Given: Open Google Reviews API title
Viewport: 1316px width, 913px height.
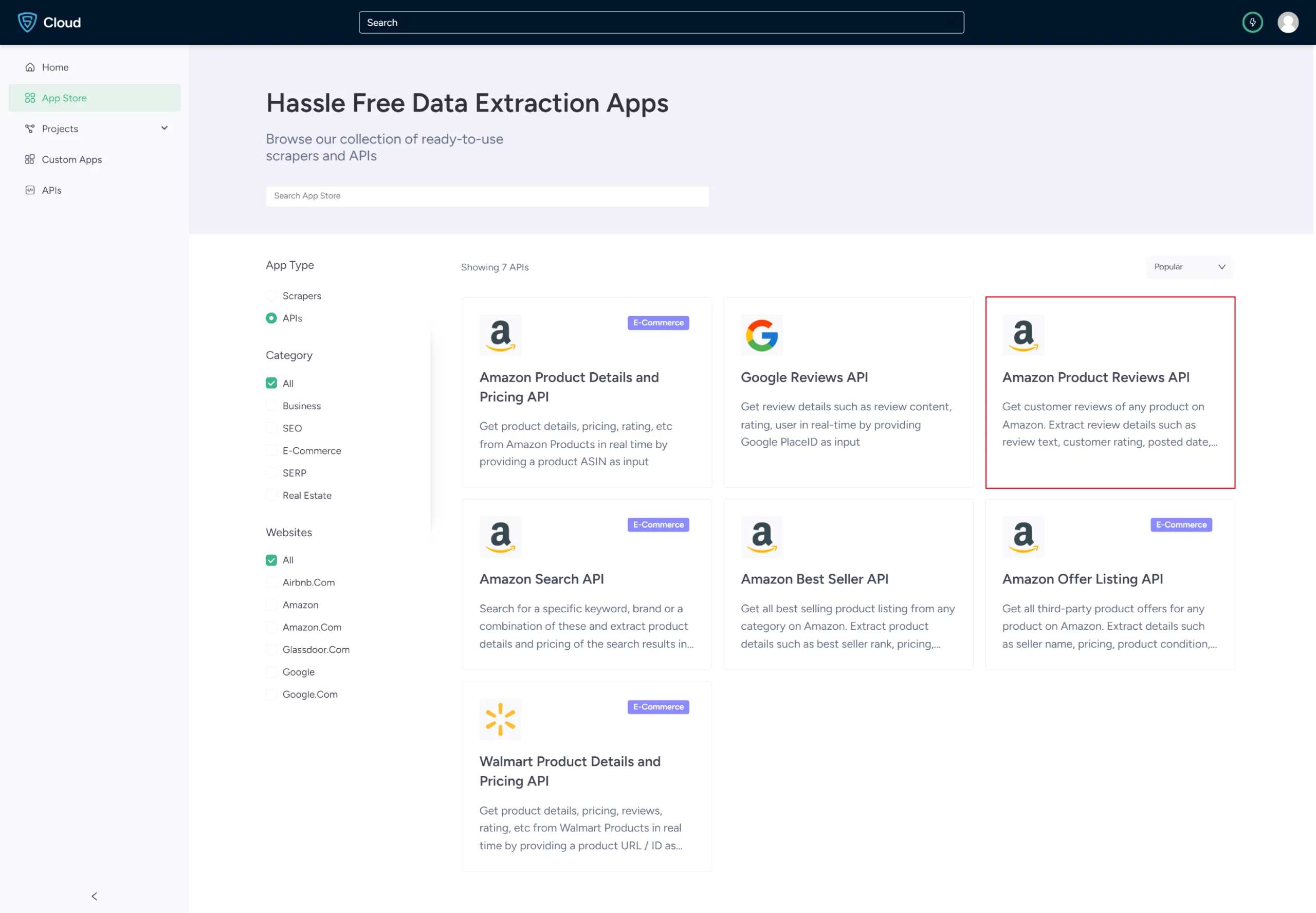Looking at the screenshot, I should (804, 377).
